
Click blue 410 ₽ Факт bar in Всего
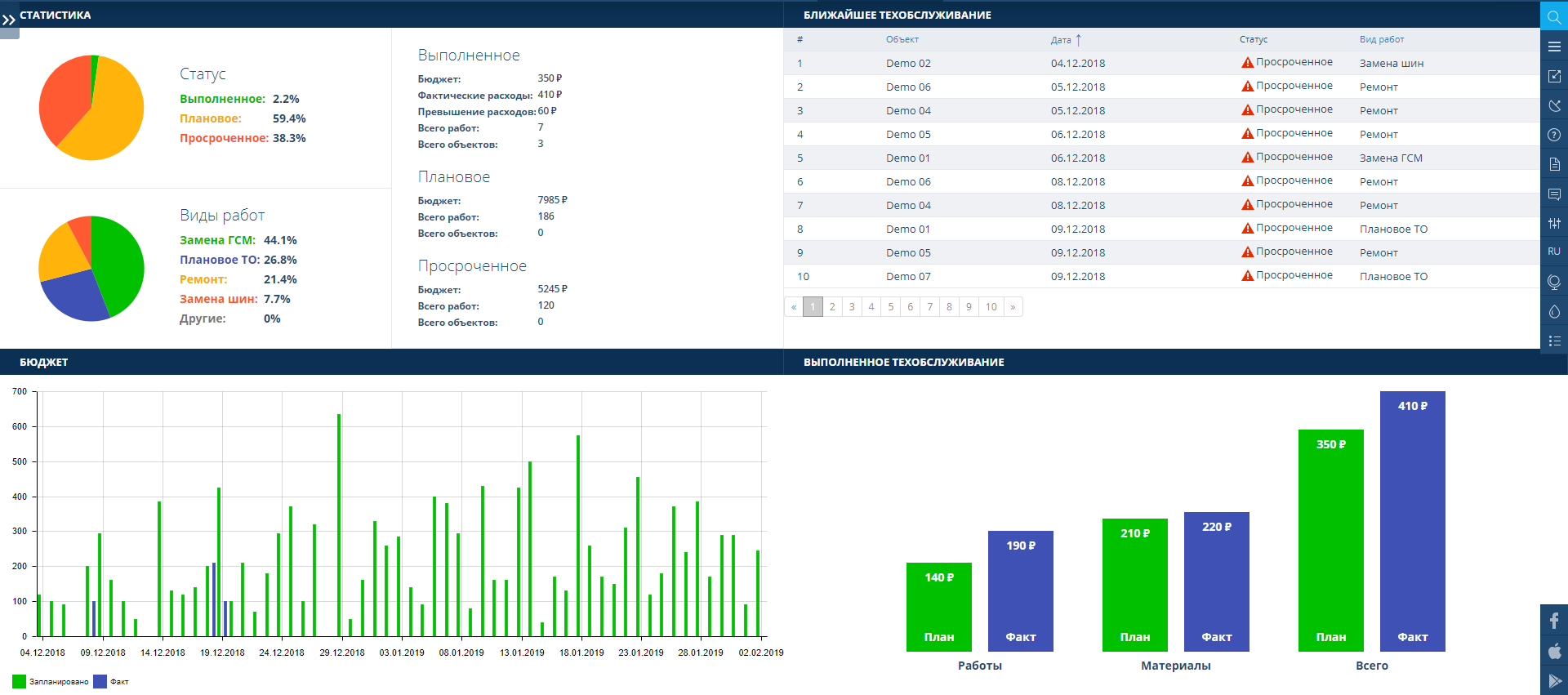tap(1412, 521)
